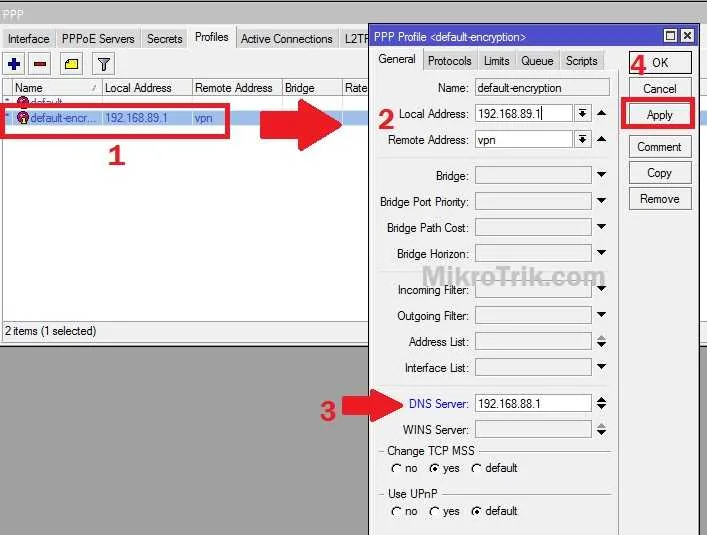Screen dimensions: 707x535
Task: Click the default profile row icon
Action: click(22, 102)
